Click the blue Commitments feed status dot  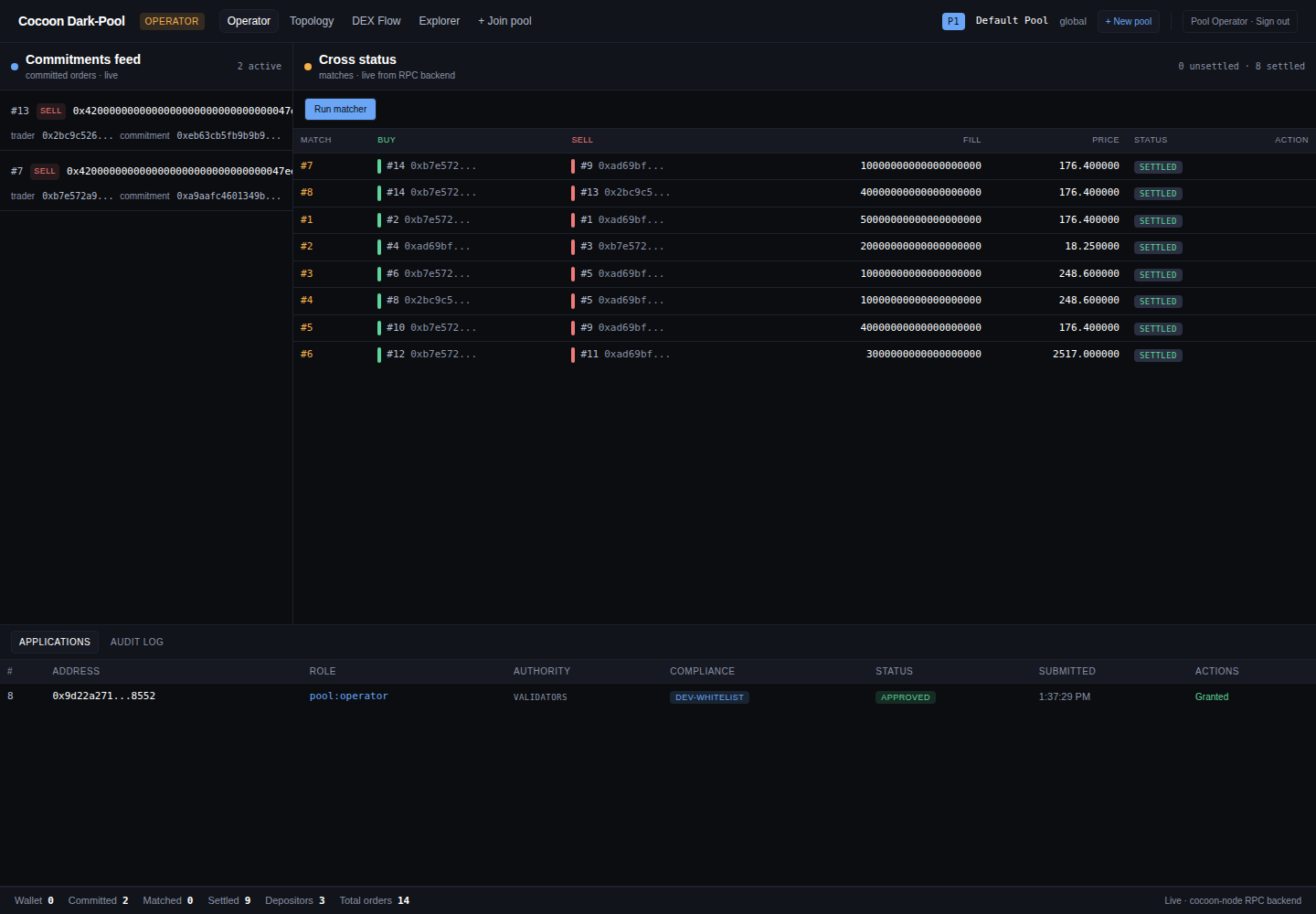[x=15, y=67]
